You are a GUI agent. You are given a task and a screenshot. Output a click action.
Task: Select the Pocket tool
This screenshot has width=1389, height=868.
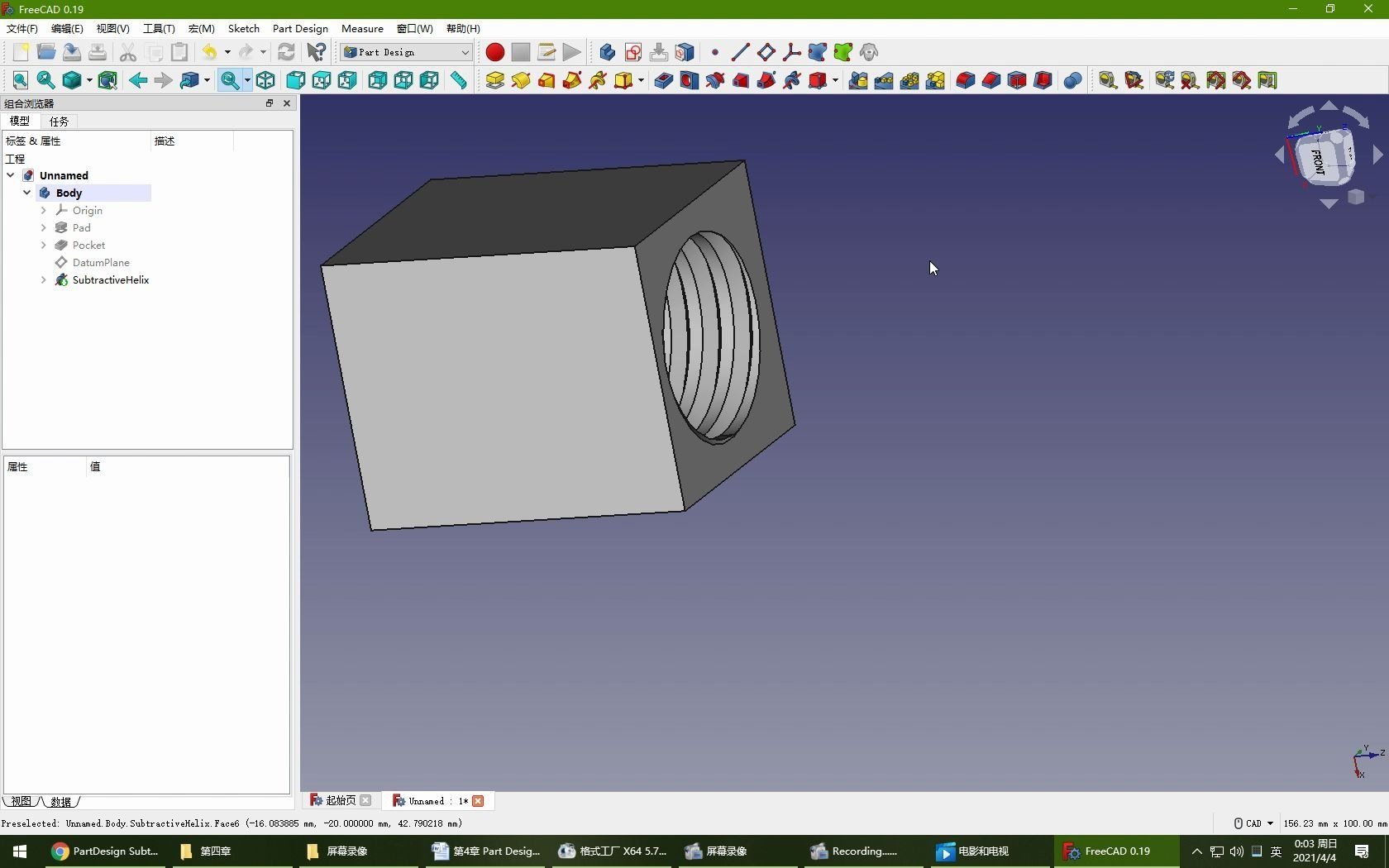(661, 80)
